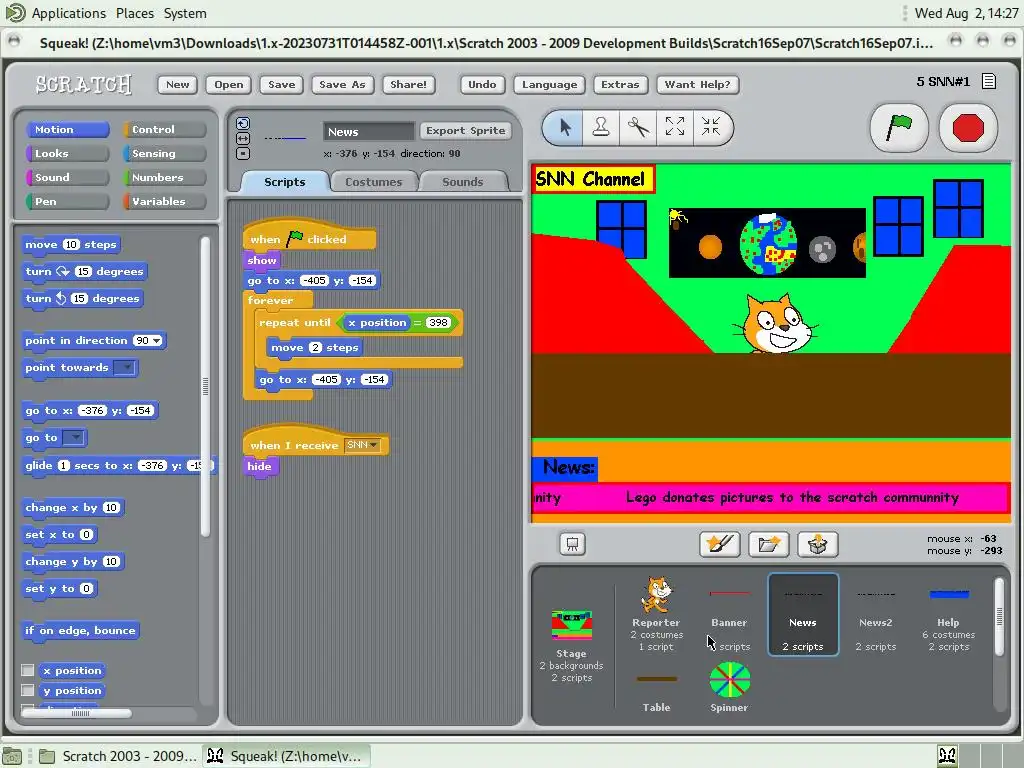Select the arrow pointer tool
Screen dimensions: 1024x768
(x=565, y=127)
